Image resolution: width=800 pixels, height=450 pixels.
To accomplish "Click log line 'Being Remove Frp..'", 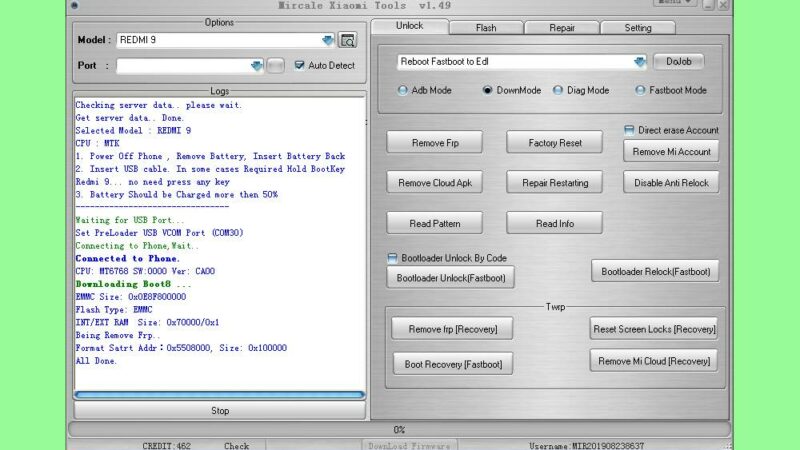I will click(118, 335).
